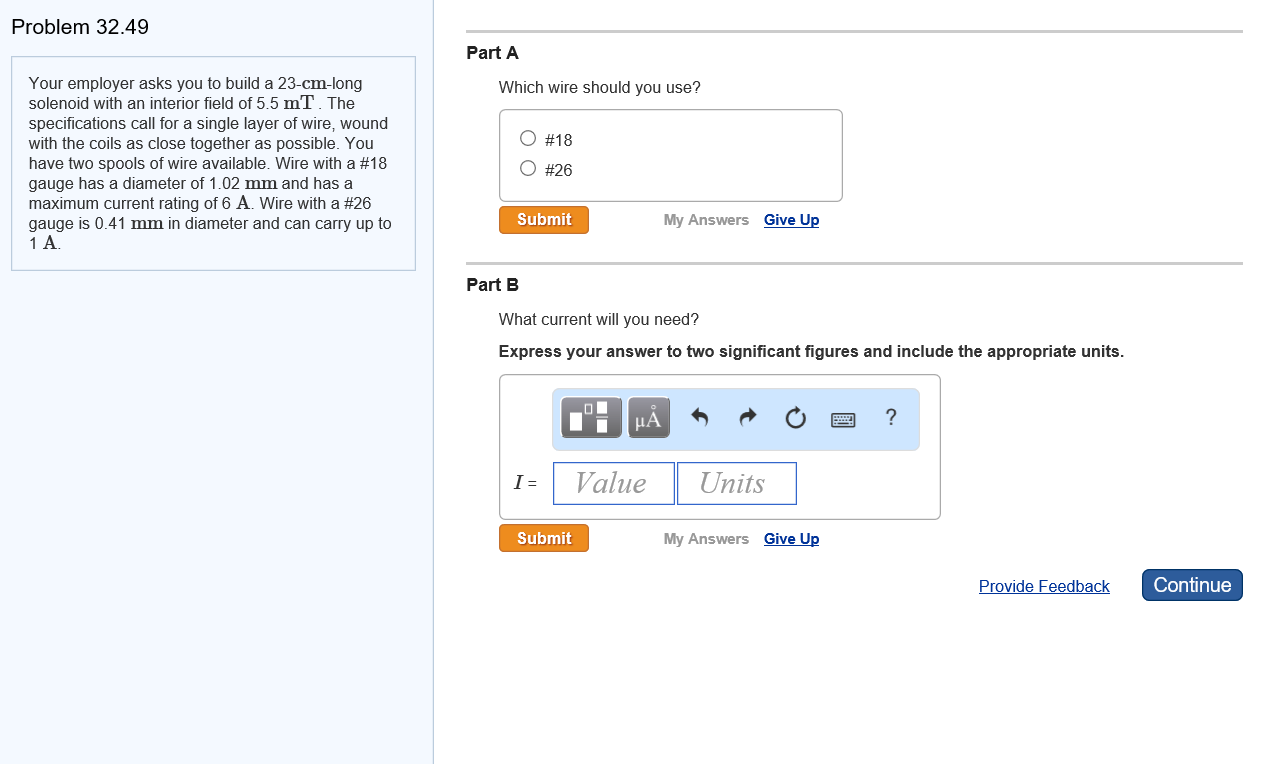Submit the Part A answer

point(543,219)
